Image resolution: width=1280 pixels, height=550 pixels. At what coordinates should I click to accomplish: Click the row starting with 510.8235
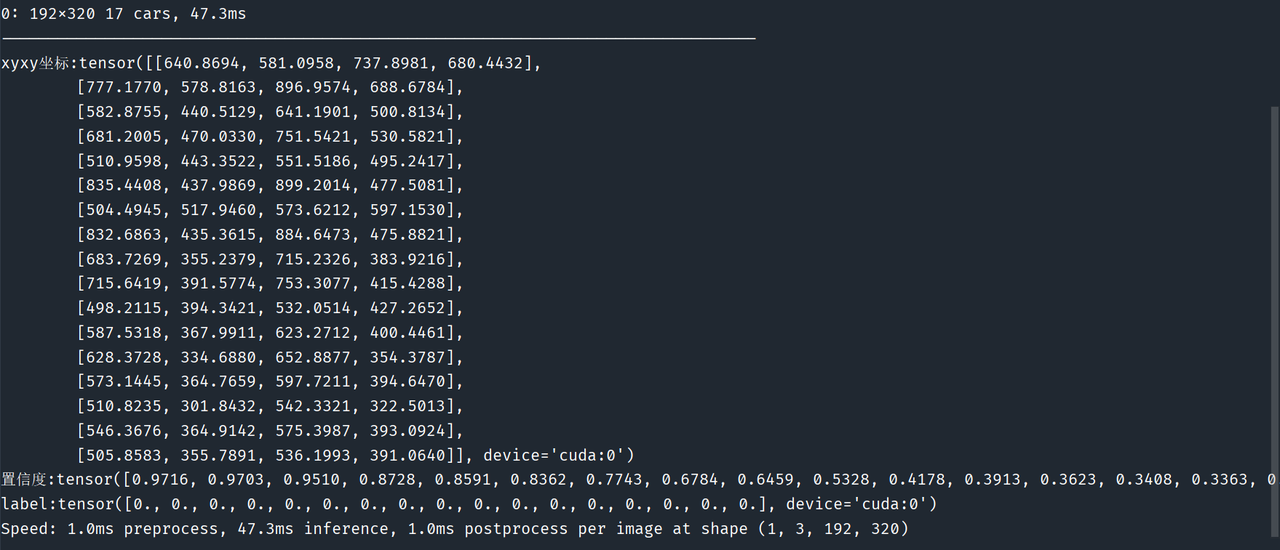click(x=270, y=406)
